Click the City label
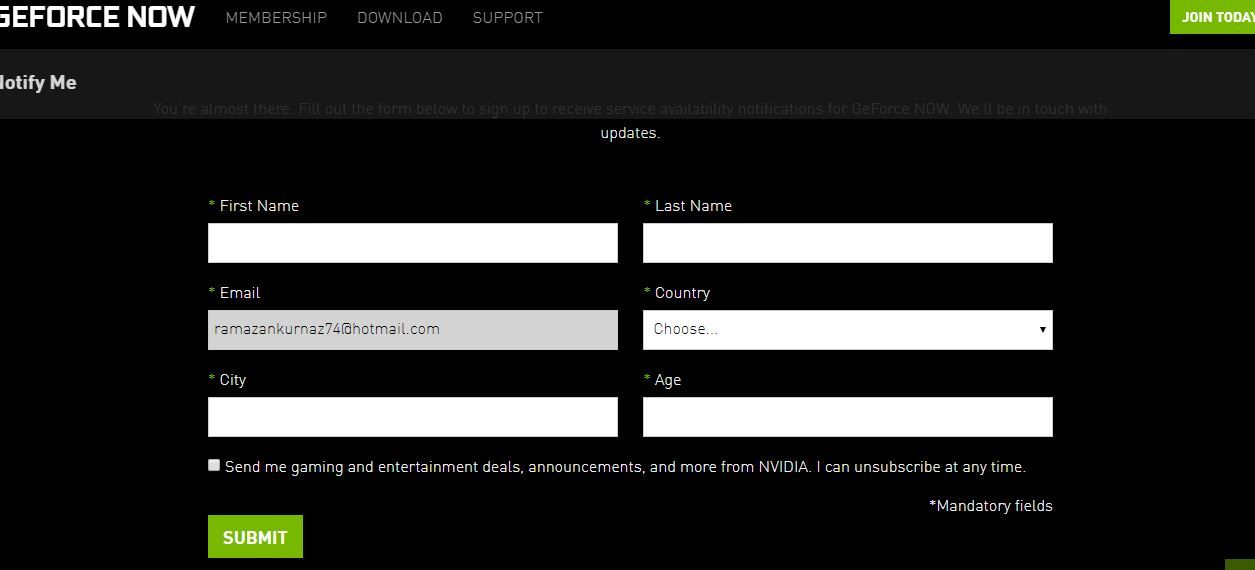The width and height of the screenshot is (1255, 570). [x=233, y=380]
